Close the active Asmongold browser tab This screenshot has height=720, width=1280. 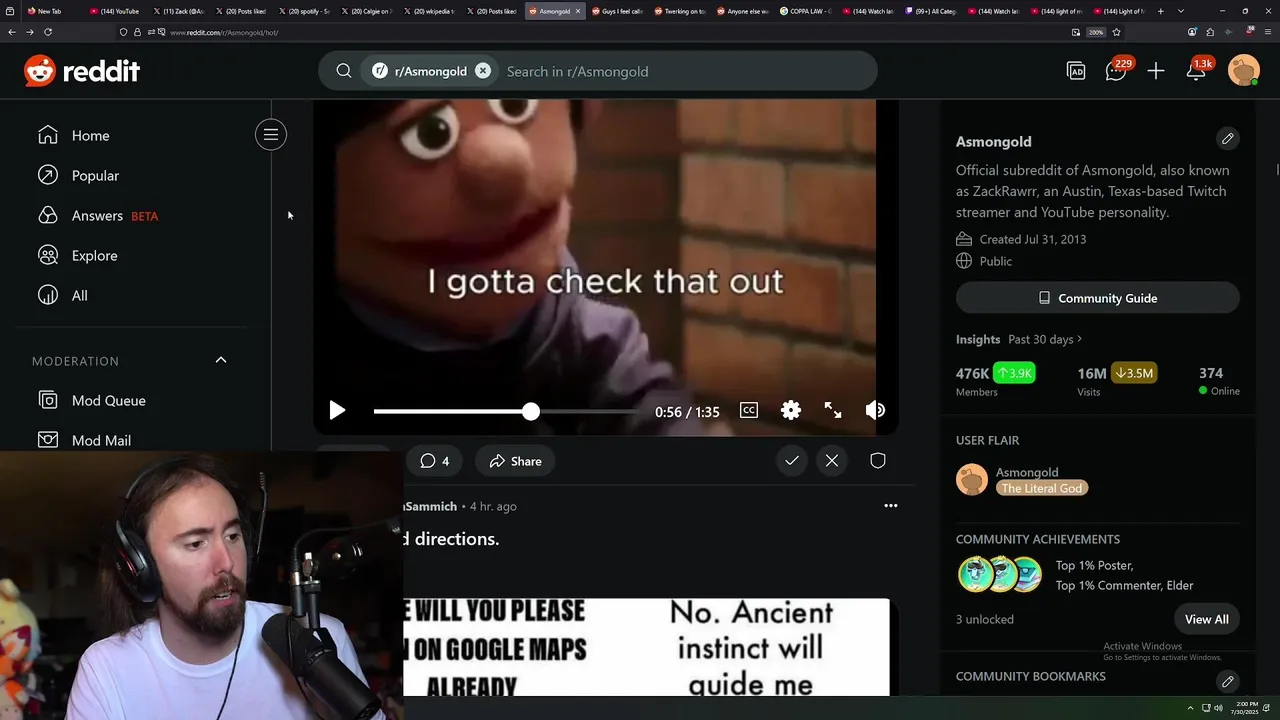(x=578, y=11)
